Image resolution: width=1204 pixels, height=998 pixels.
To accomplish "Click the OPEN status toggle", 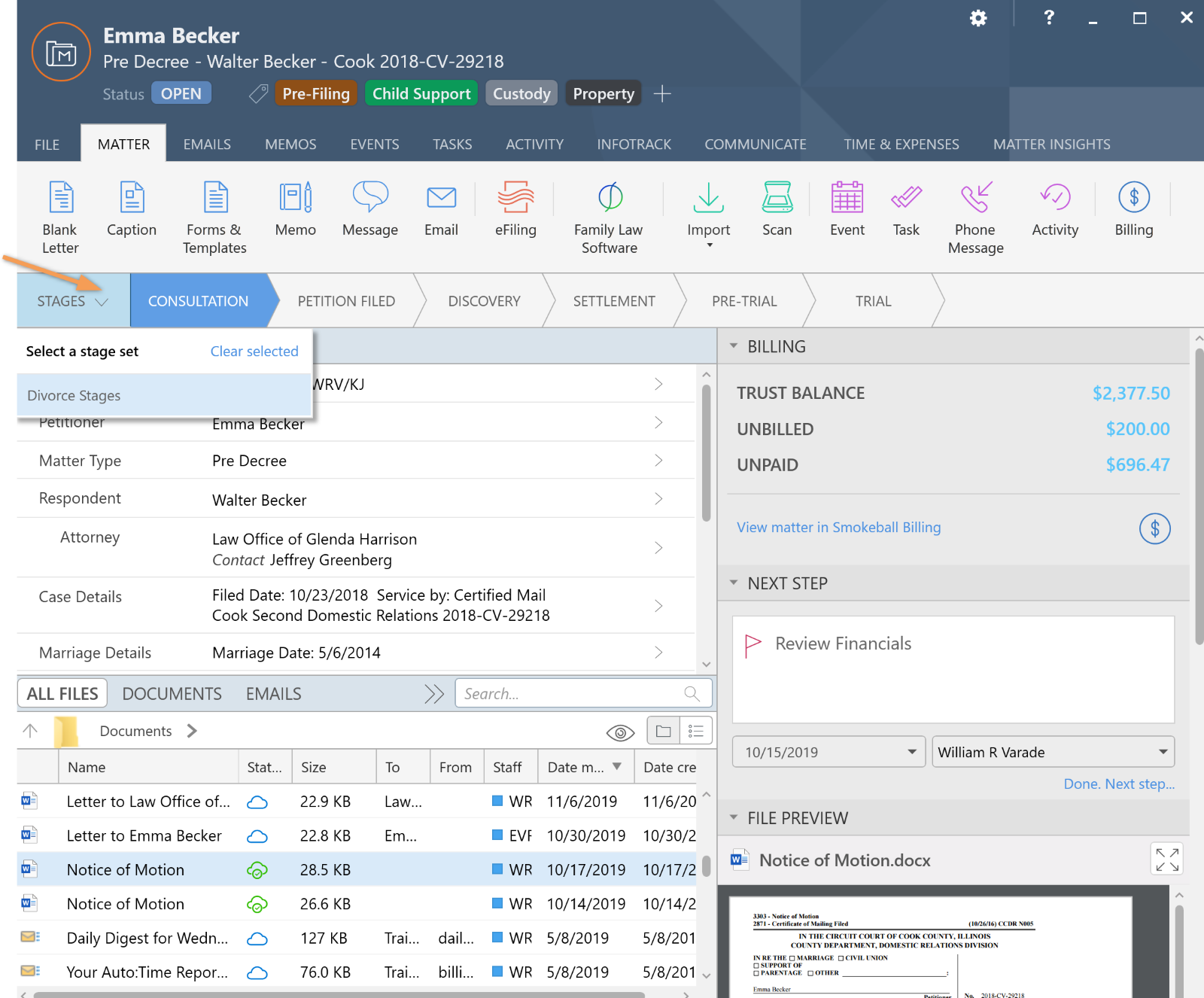I will (x=181, y=93).
